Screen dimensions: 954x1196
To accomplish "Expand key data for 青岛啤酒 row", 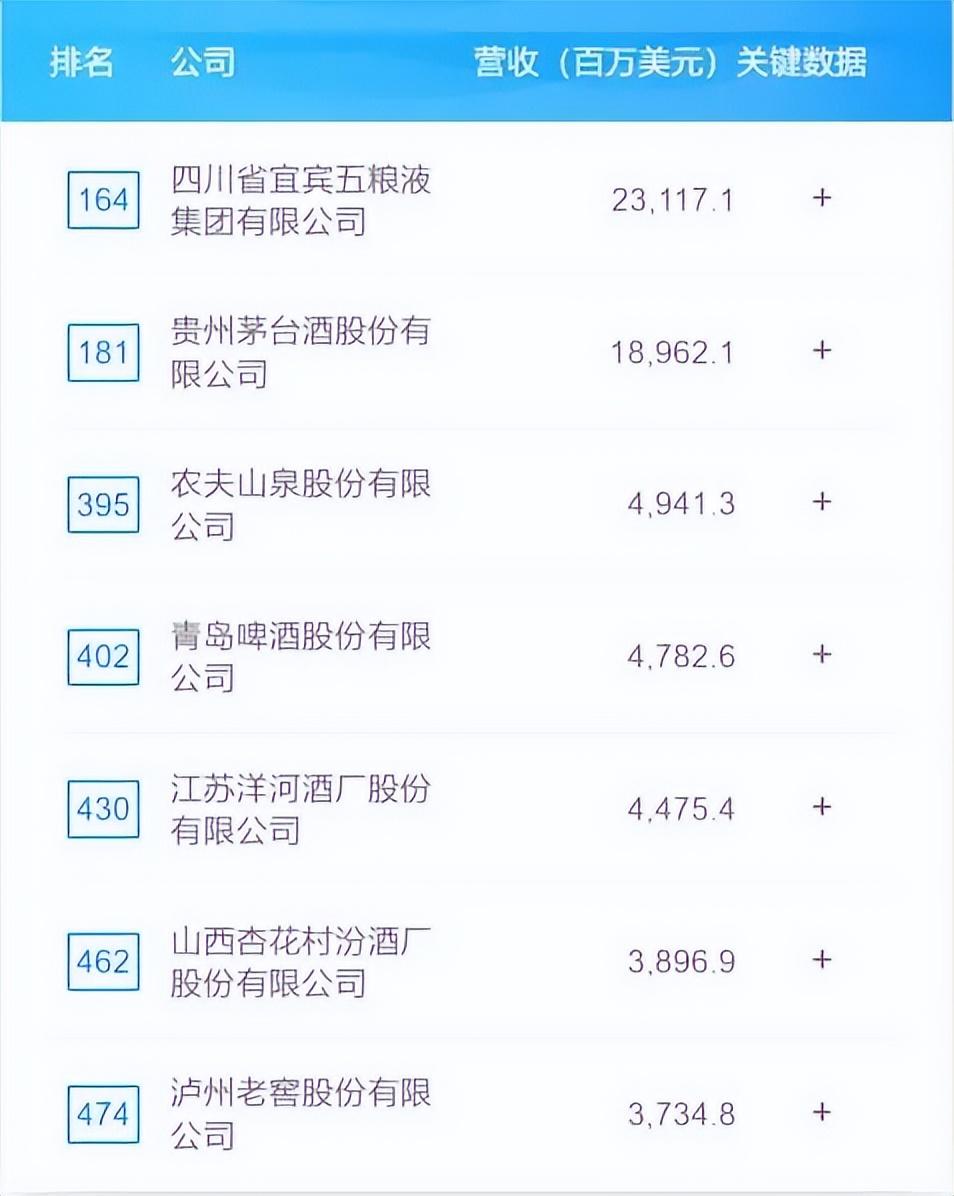I will [x=821, y=654].
